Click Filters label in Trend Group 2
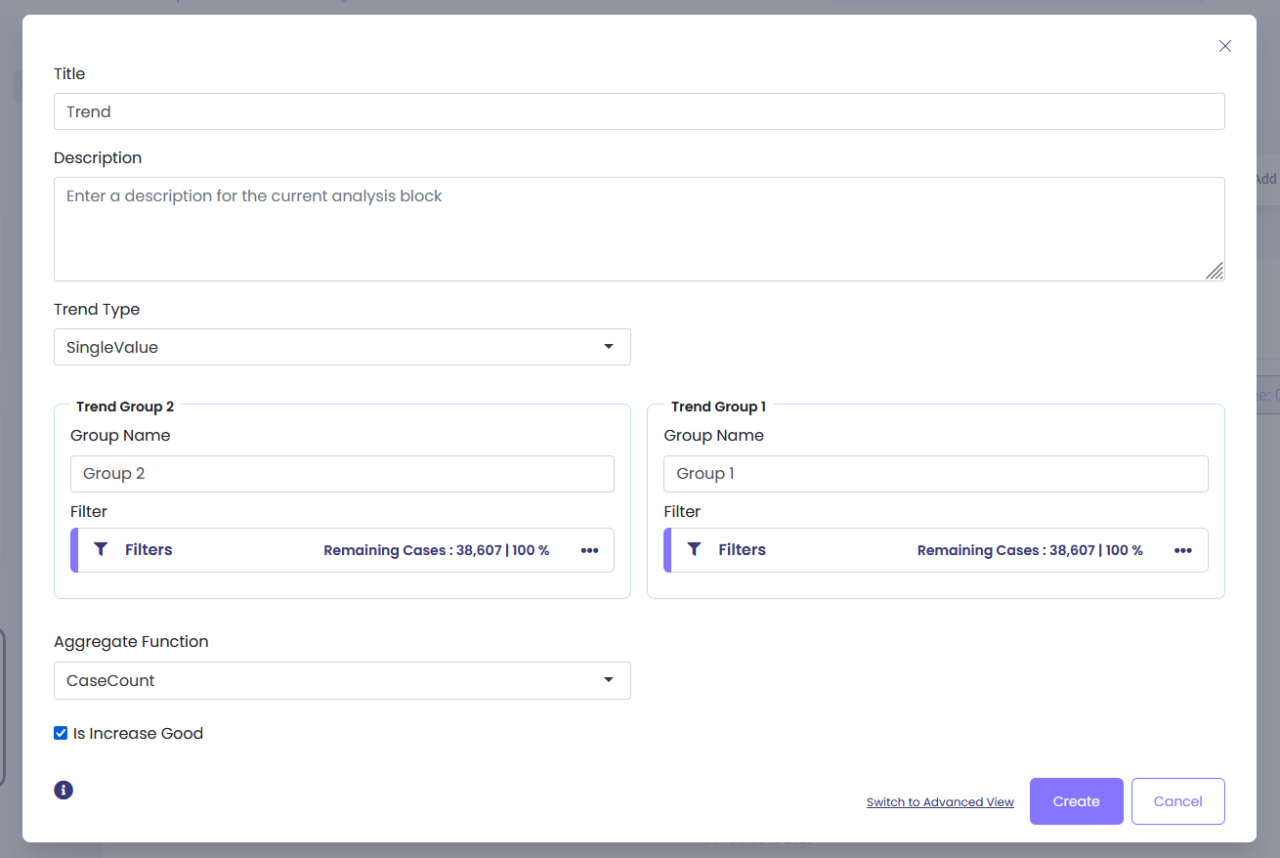1280x858 pixels. (x=148, y=549)
